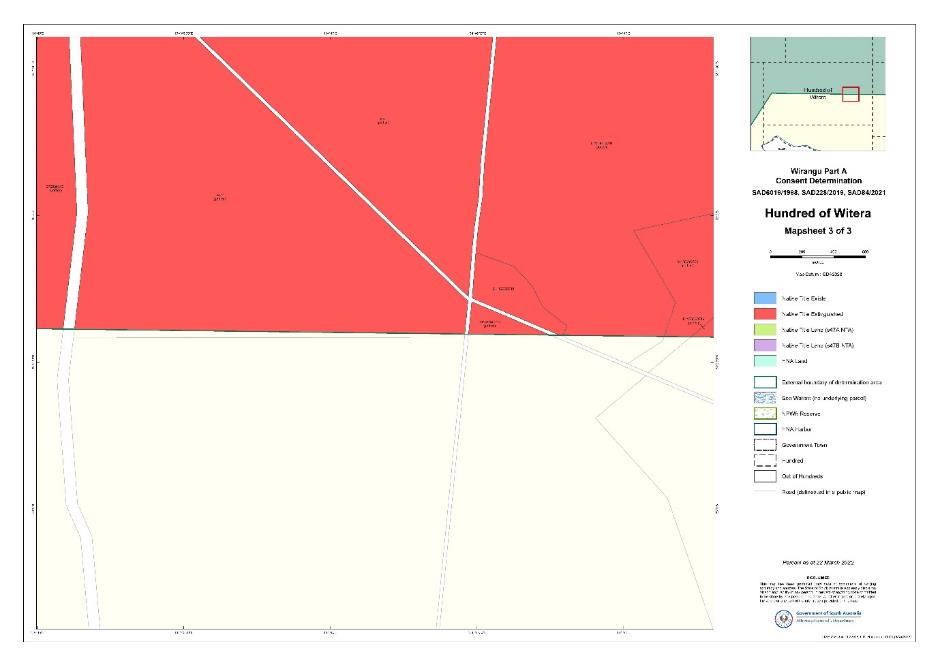The height and width of the screenshot is (665, 940).
Task: Click the parcel label in top-right red block
Action: point(601,145)
